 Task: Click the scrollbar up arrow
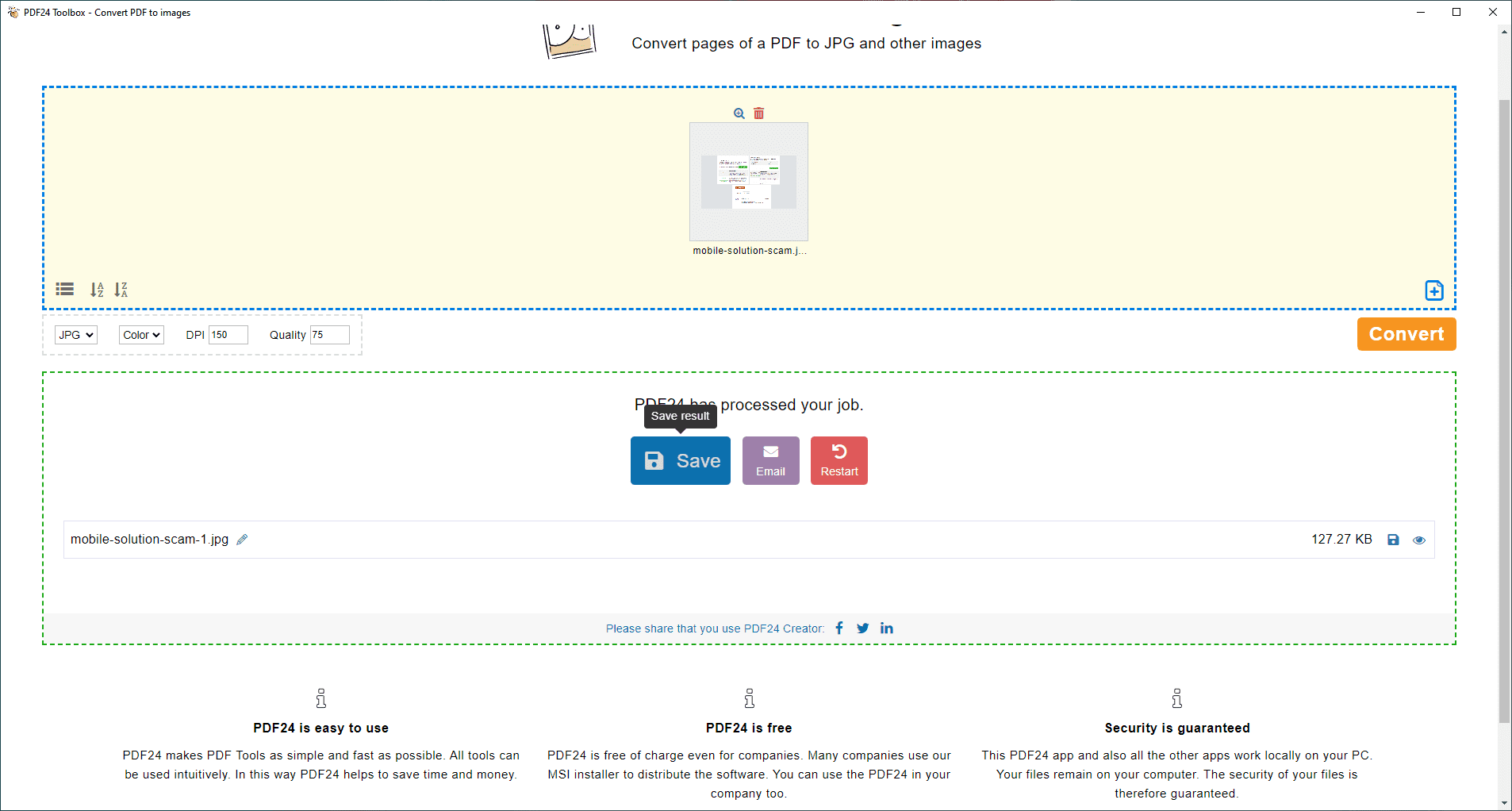(1504, 31)
